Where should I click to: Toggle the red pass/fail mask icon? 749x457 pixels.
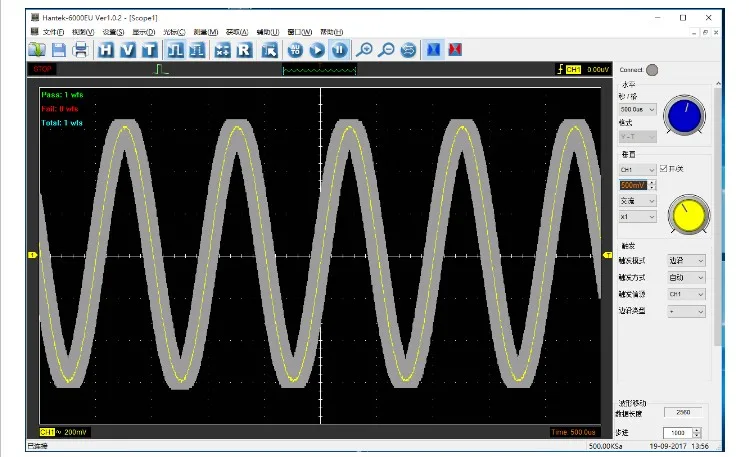pos(455,50)
